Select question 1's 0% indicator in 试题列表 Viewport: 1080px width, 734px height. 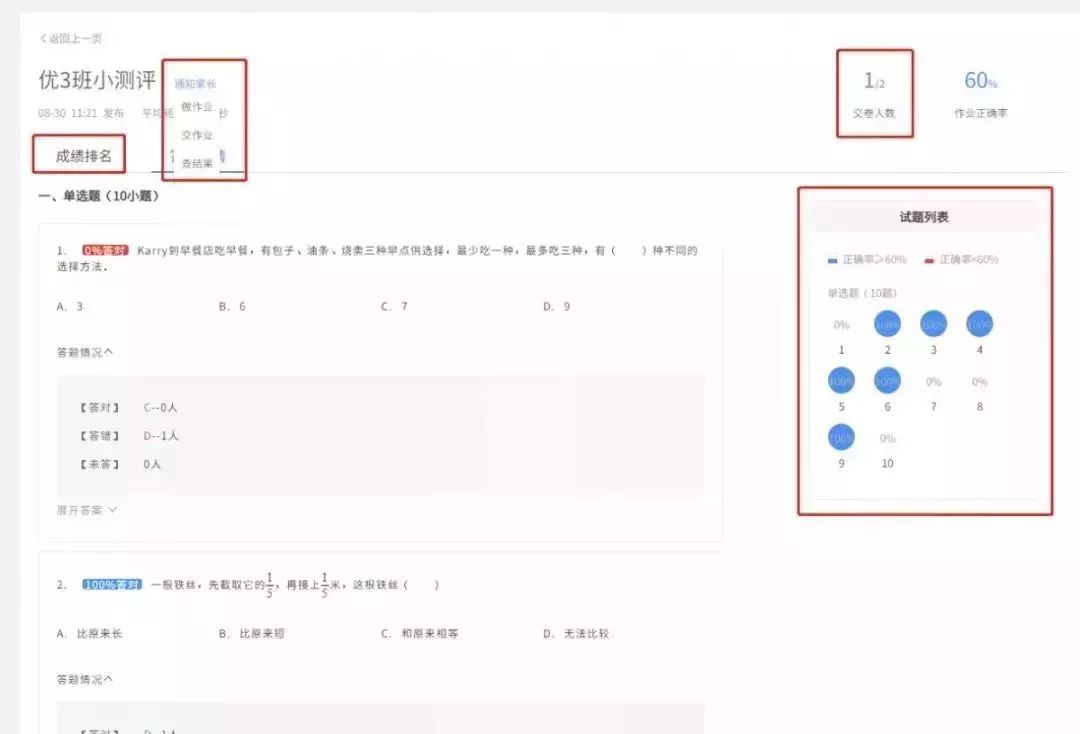[841, 325]
